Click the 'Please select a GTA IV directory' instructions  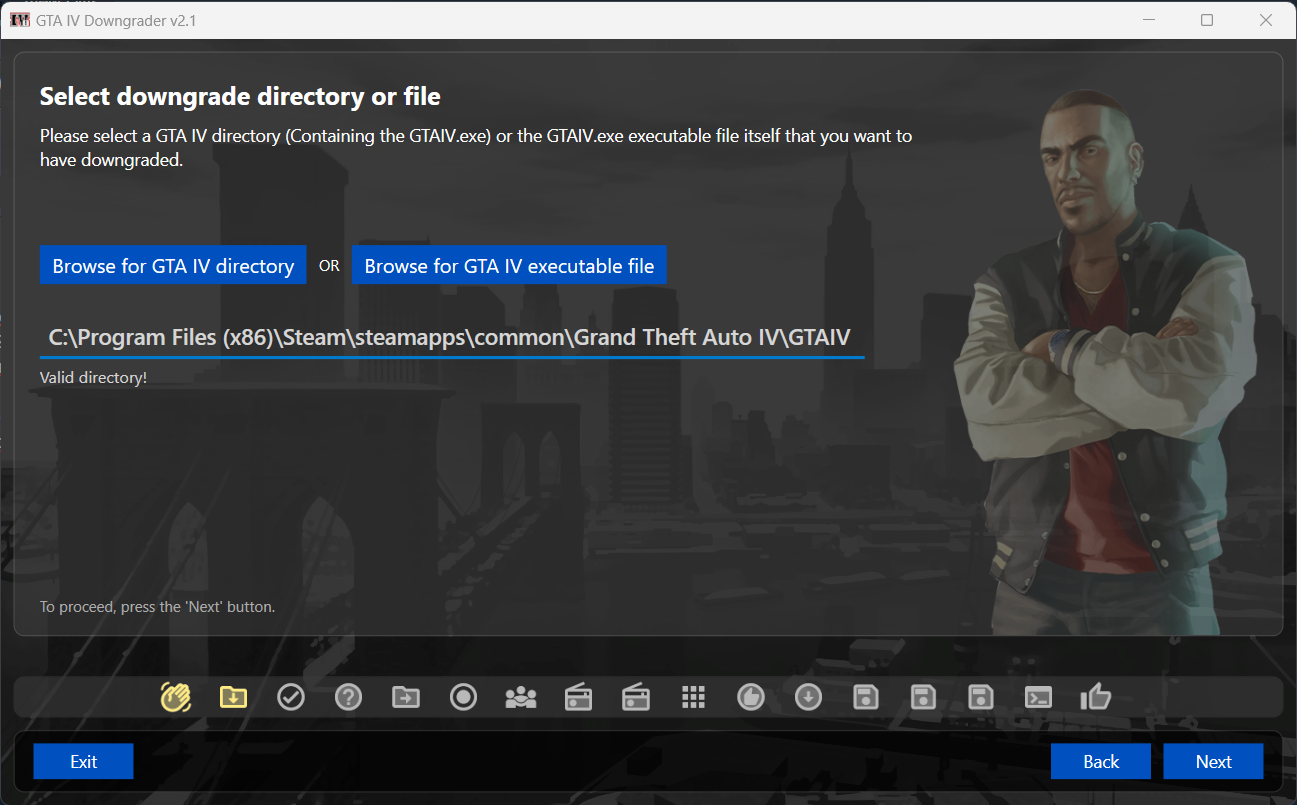[x=476, y=147]
